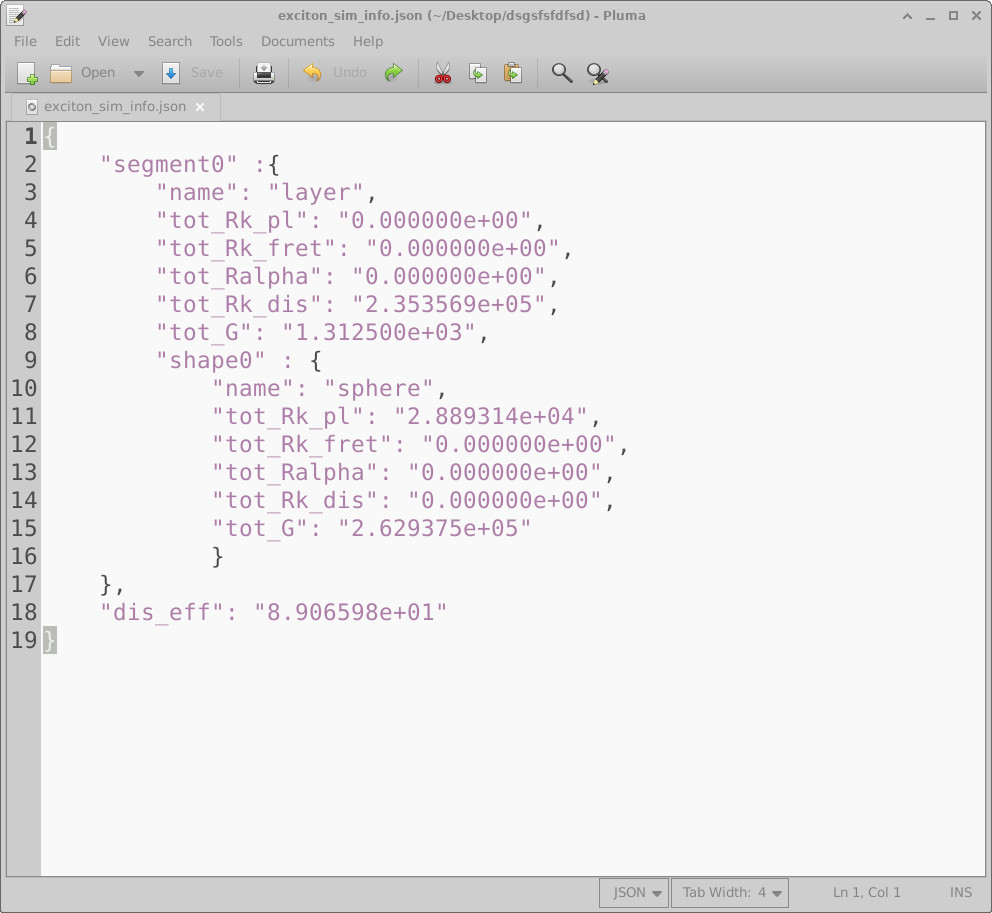The height and width of the screenshot is (913, 992).
Task: Select the exciton_sim_info.json tab
Action: (x=115, y=106)
